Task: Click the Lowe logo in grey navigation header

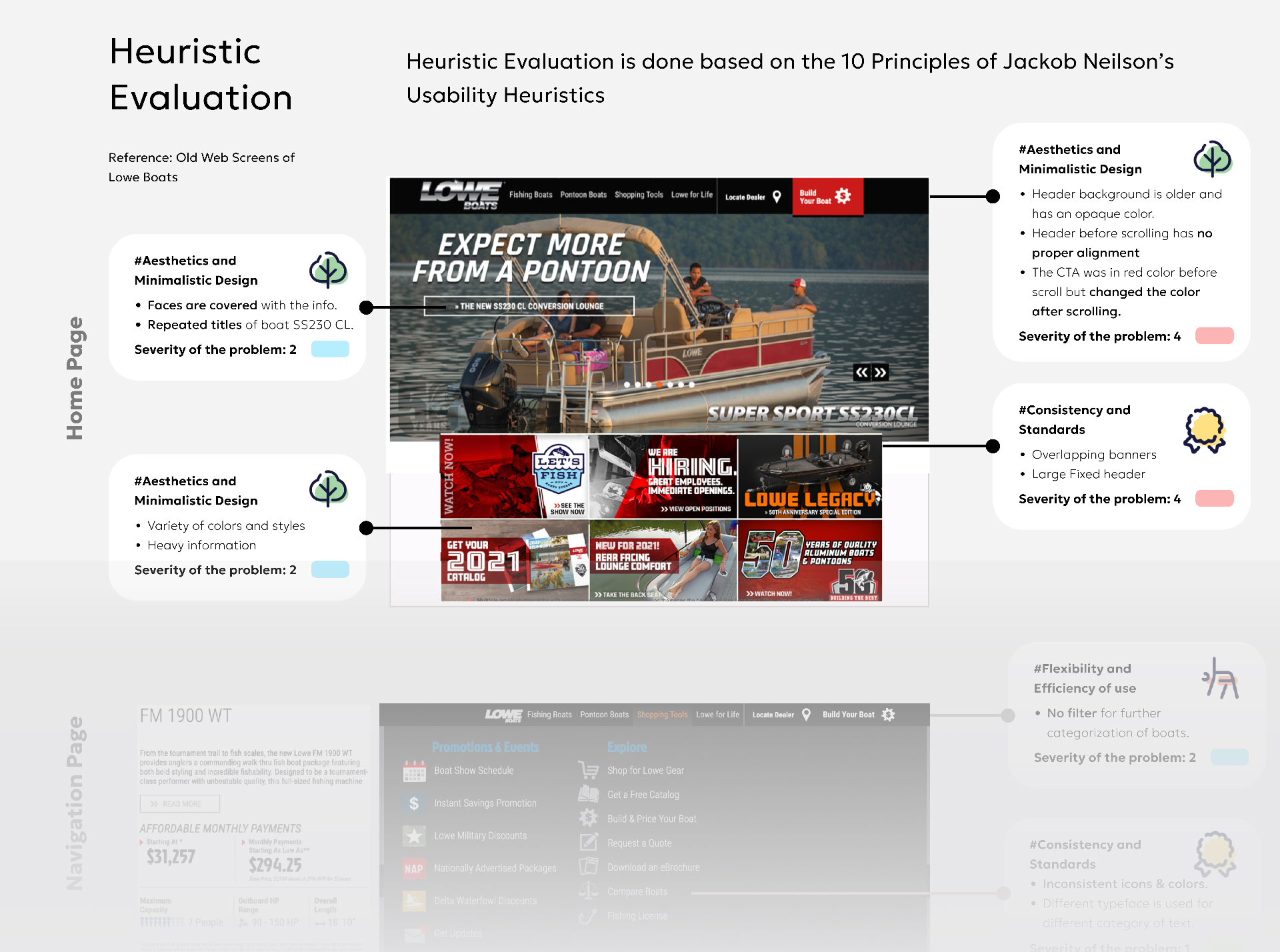Action: [503, 715]
